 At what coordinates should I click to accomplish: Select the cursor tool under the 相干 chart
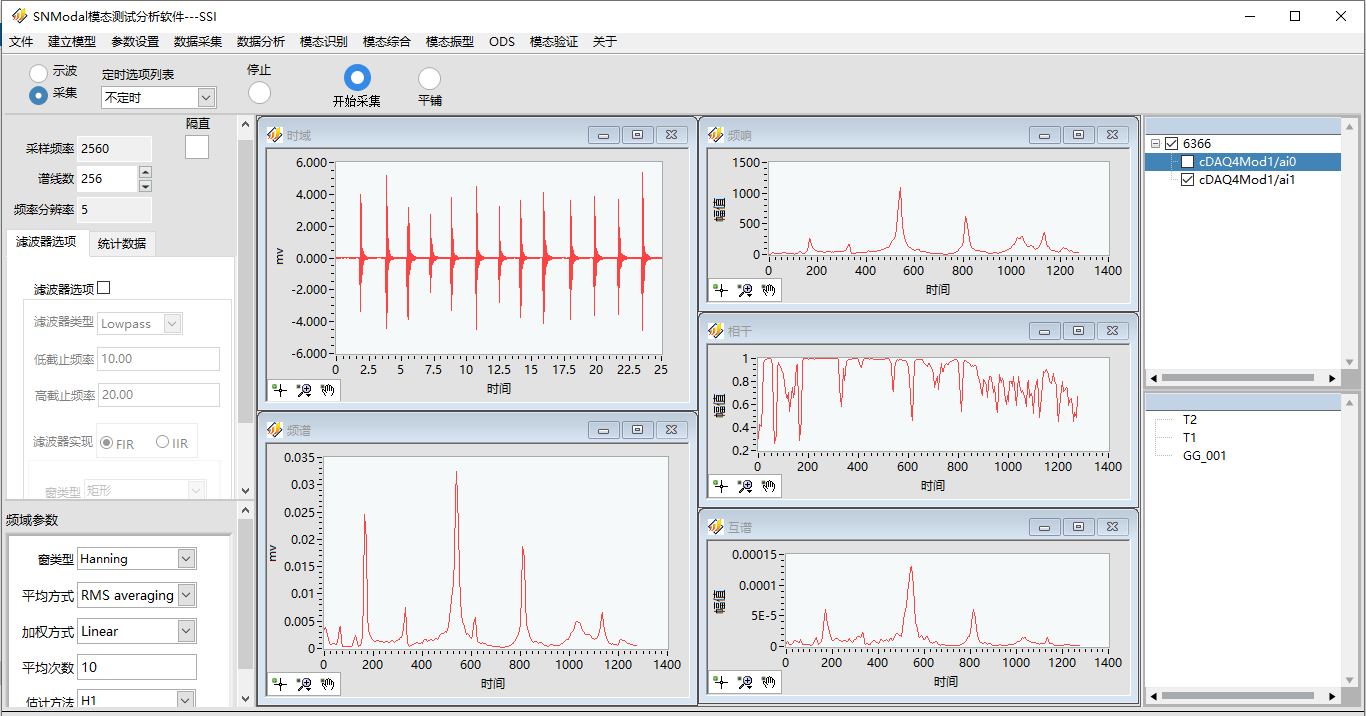pyautogui.click(x=720, y=486)
